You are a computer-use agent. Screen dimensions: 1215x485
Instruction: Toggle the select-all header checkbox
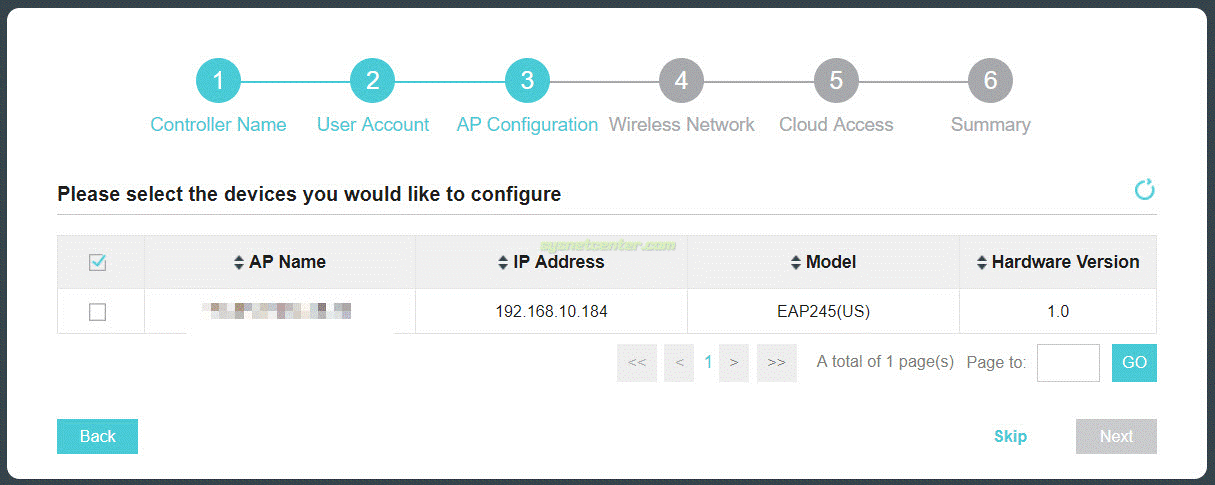pos(98,263)
